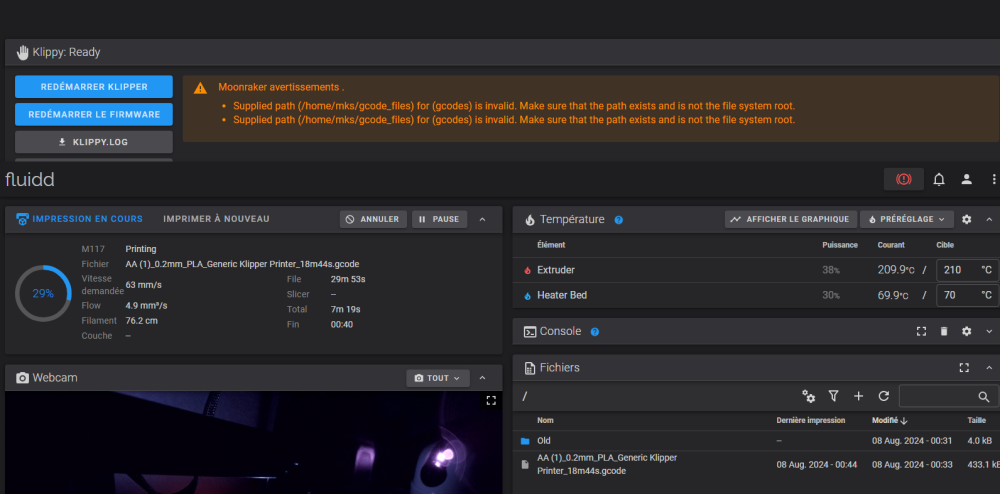
Task: Select the AA (1) gcode file row
Action: point(756,465)
